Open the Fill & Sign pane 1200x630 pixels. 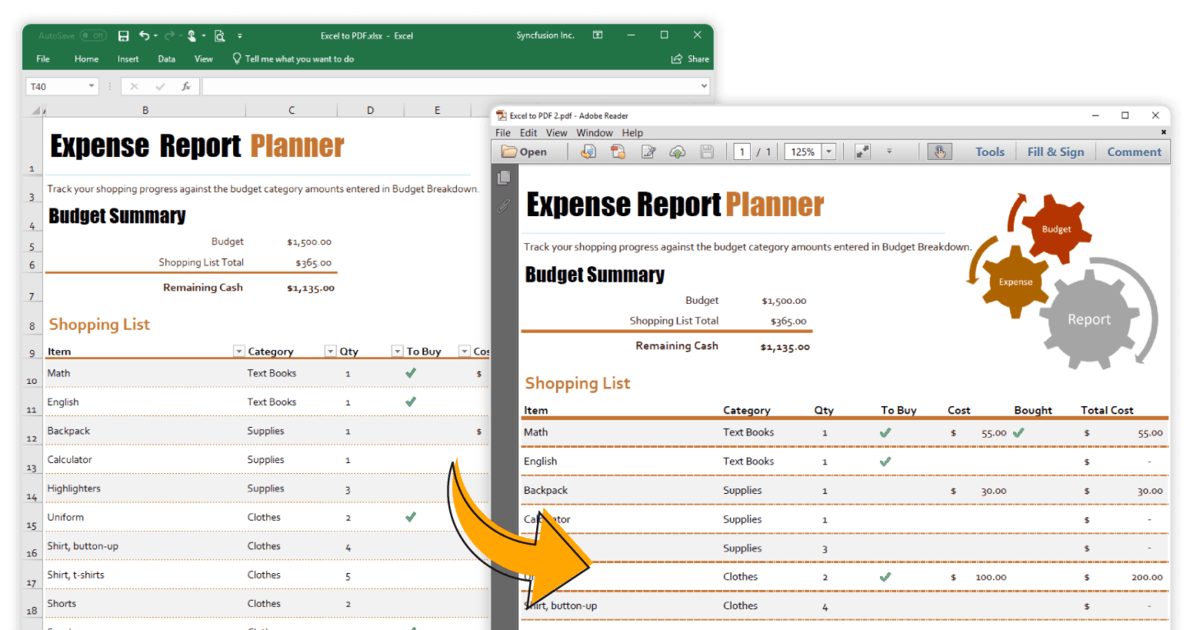(x=1055, y=152)
